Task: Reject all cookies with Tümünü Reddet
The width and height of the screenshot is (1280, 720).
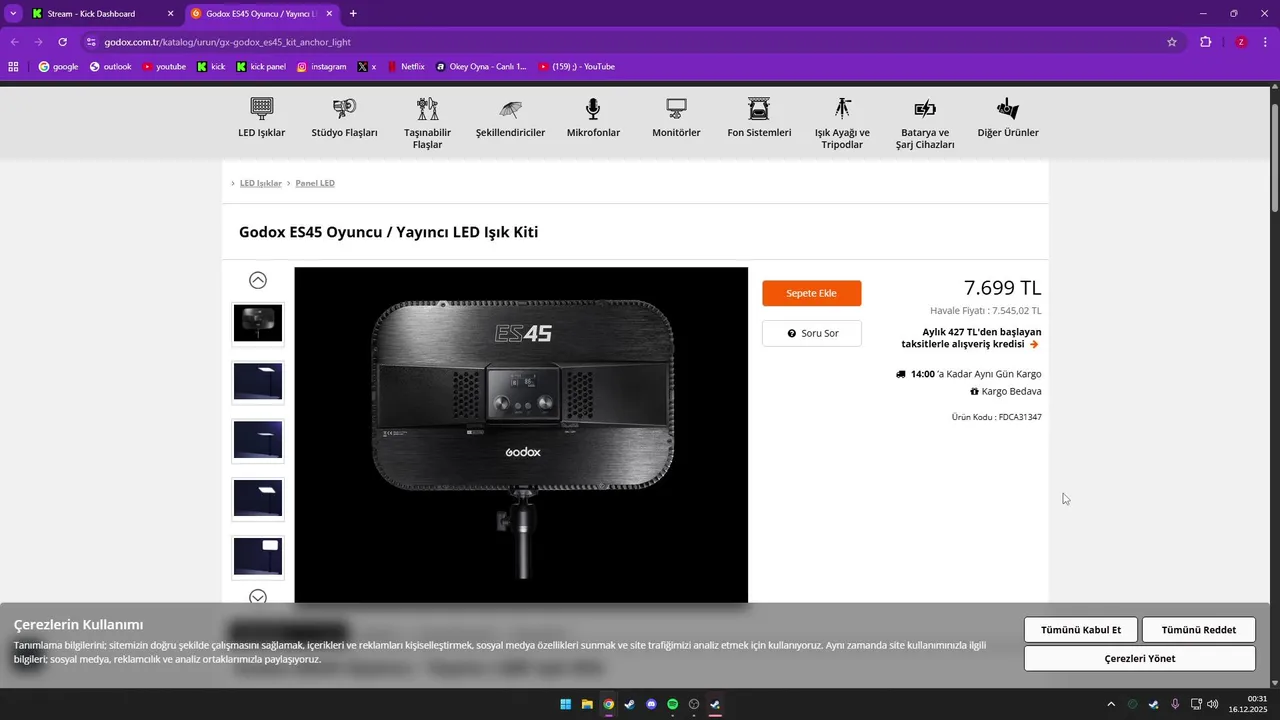Action: coord(1199,630)
